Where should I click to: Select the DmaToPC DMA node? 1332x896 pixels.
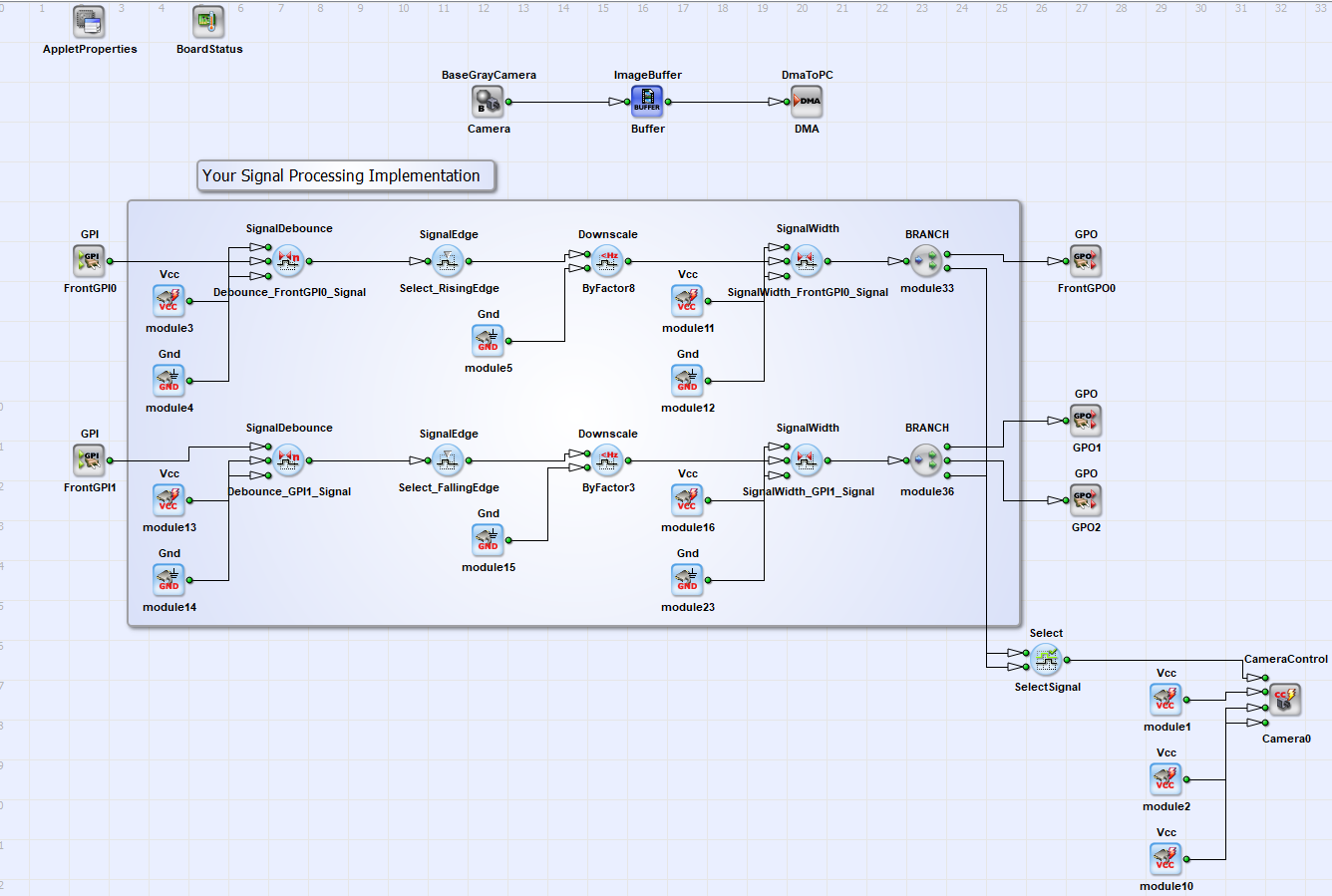click(x=808, y=102)
